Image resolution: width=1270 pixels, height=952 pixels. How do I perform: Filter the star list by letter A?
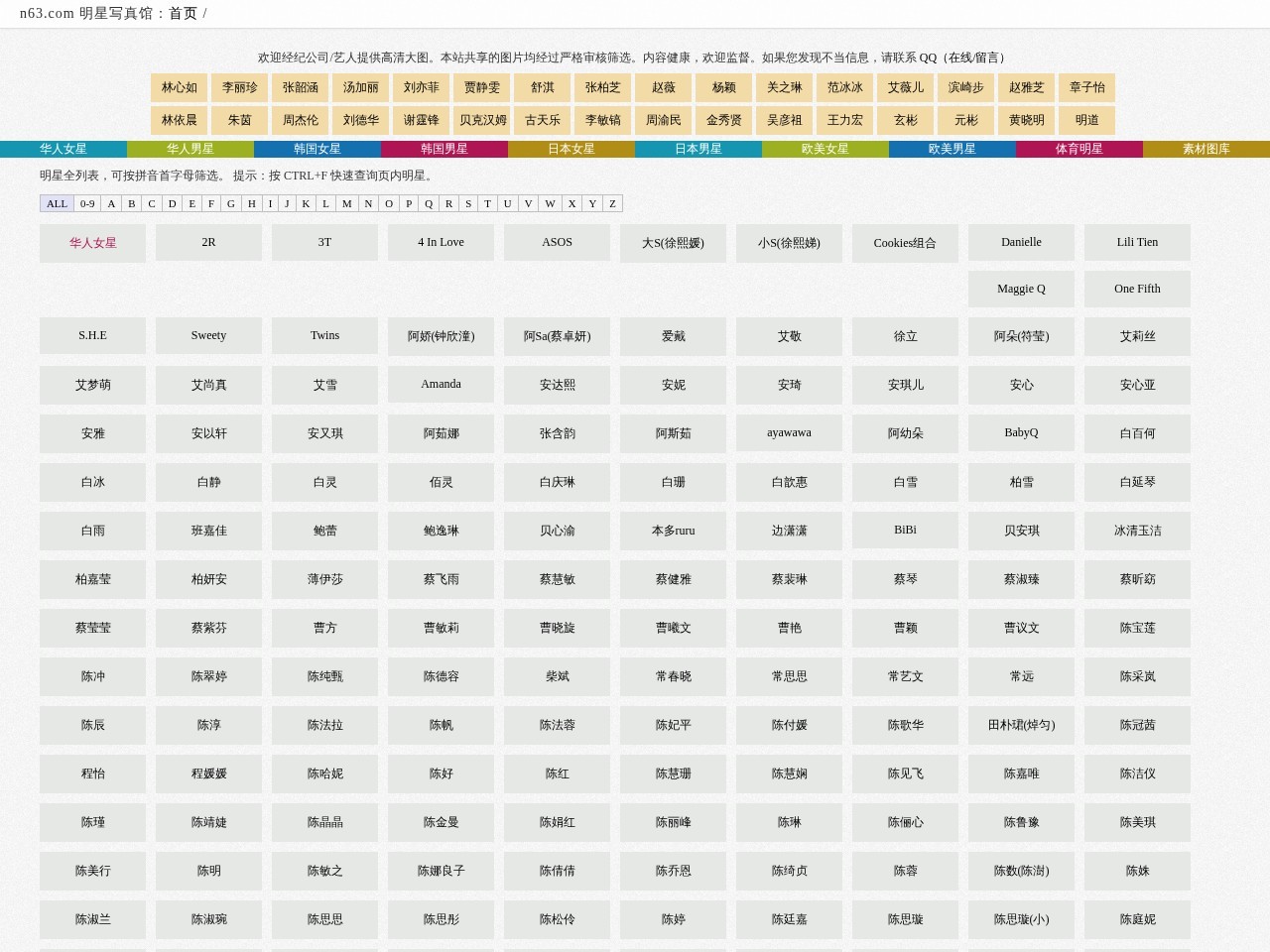111,203
